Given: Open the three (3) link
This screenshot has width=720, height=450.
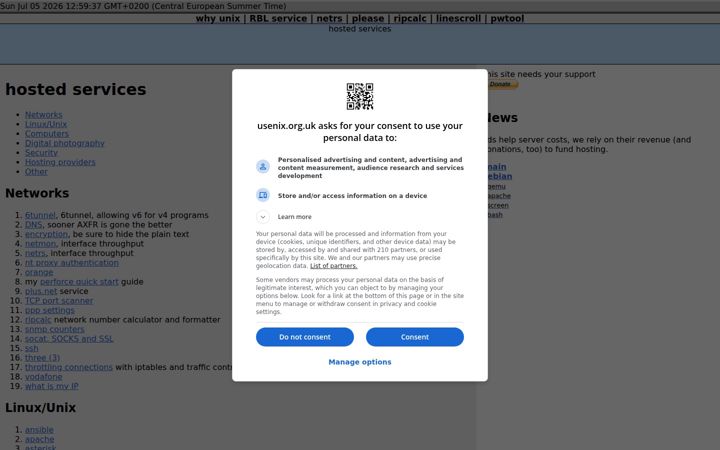Looking at the screenshot, I should click(x=42, y=358).
